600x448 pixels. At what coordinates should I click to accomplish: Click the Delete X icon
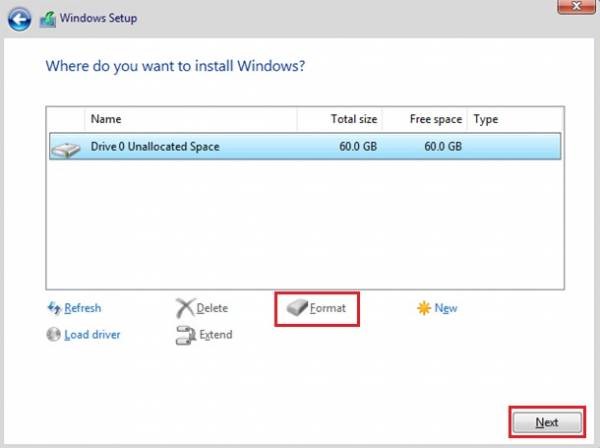pyautogui.click(x=185, y=308)
